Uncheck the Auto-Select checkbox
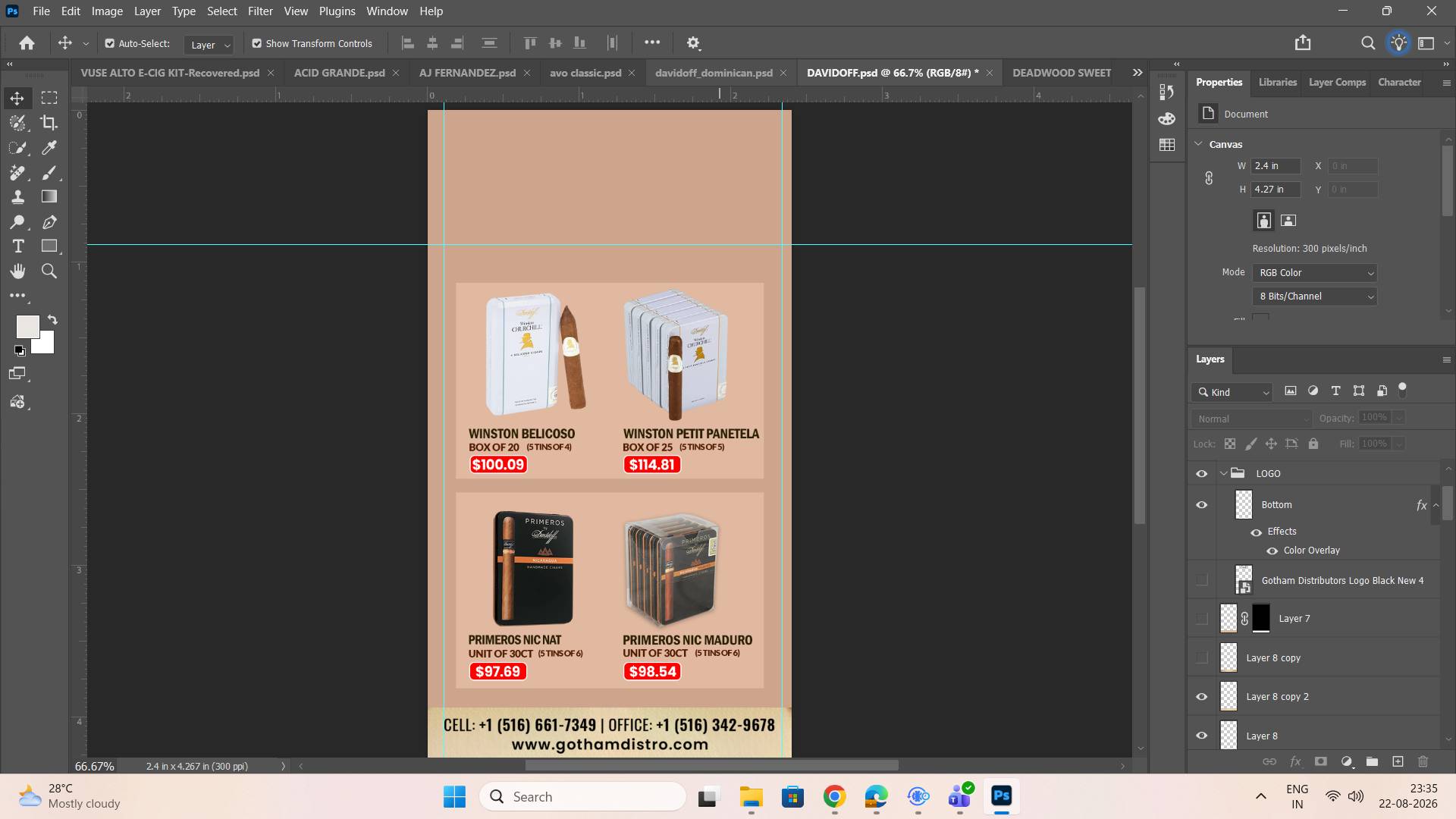Viewport: 1456px width, 819px height. 110,44
